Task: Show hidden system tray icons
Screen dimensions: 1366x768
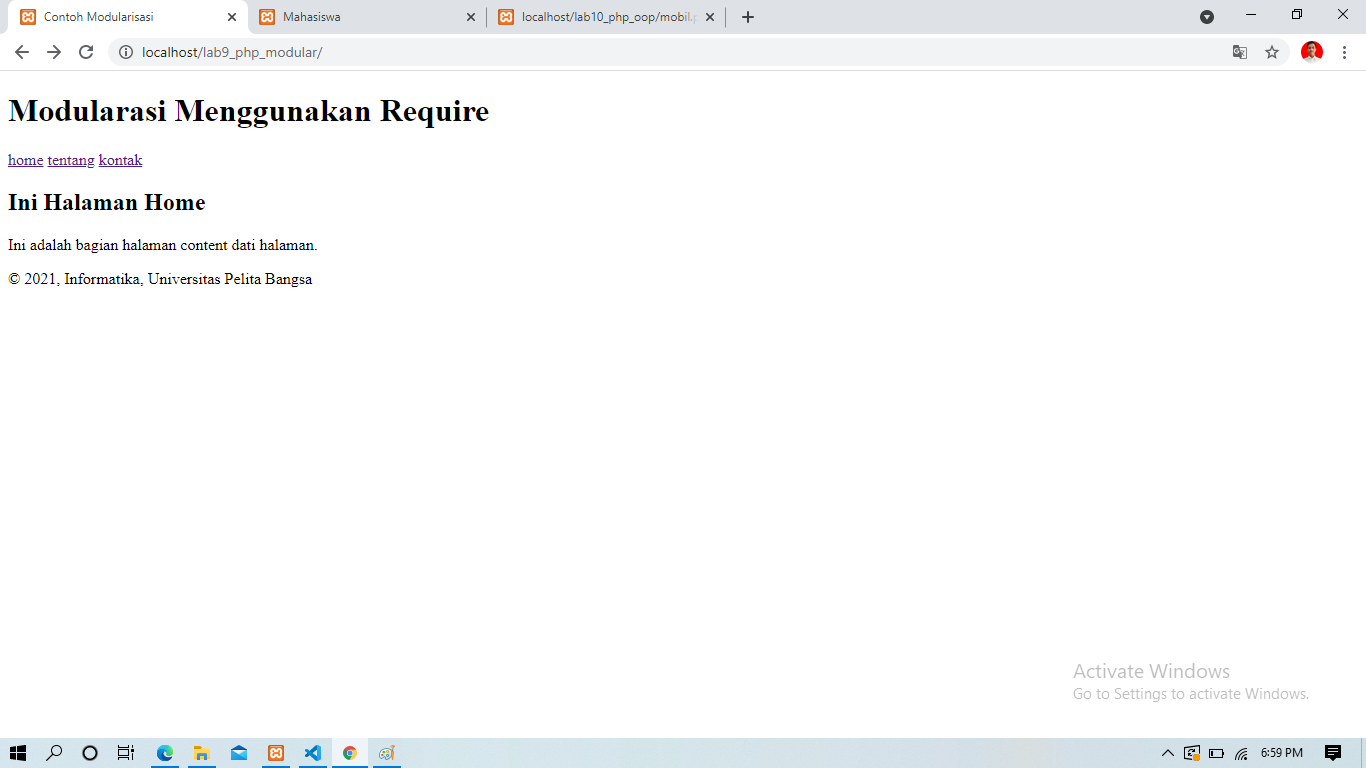Action: (1167, 753)
